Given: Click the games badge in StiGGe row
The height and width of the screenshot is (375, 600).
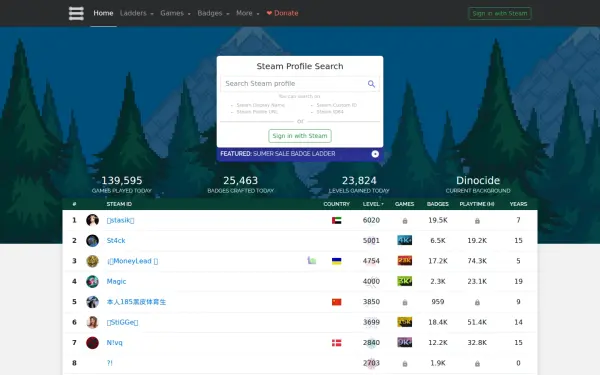Looking at the screenshot, I should click(404, 322).
